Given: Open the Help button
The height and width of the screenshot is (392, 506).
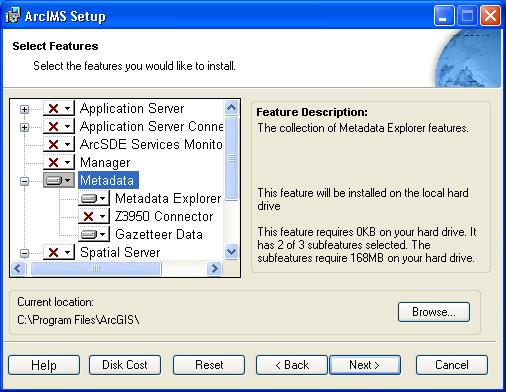Looking at the screenshot, I should (x=44, y=365).
